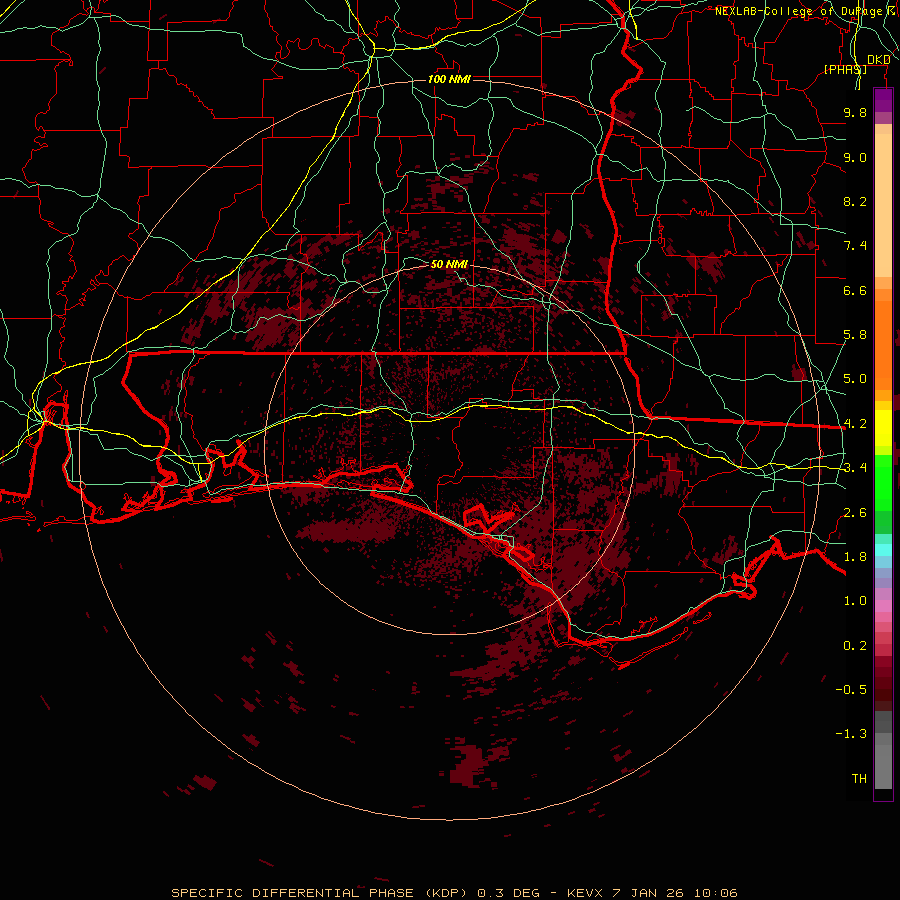Image resolution: width=900 pixels, height=900 pixels.
Task: Click the 8.2 value on the color scale
Action: pyautogui.click(x=855, y=201)
